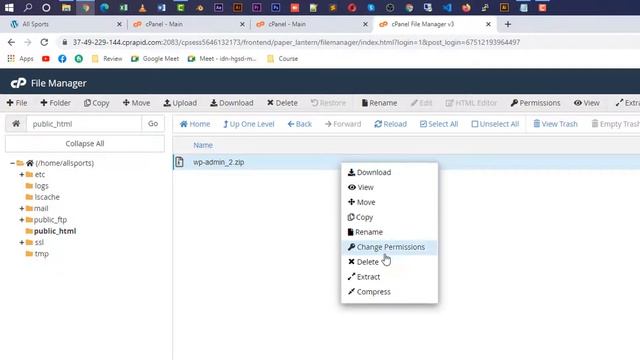This screenshot has height=360, width=640.
Task: Open the Review bookmark folder
Action: click(x=107, y=59)
